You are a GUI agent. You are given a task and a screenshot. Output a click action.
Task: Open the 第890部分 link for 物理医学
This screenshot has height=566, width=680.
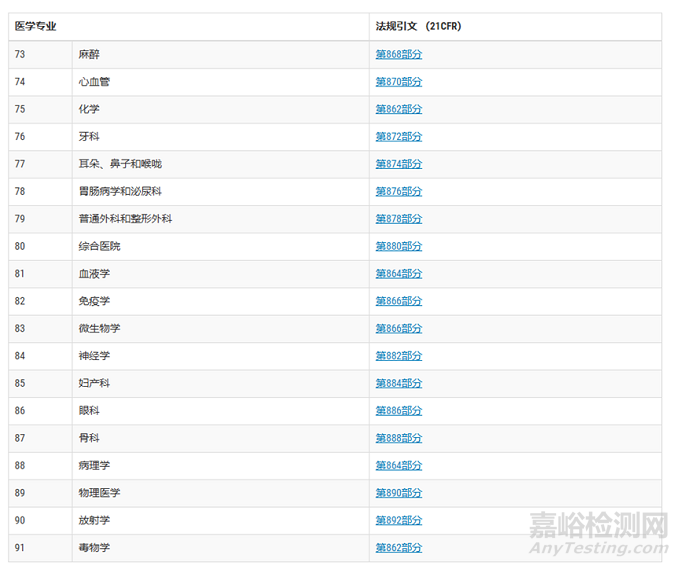tap(398, 493)
